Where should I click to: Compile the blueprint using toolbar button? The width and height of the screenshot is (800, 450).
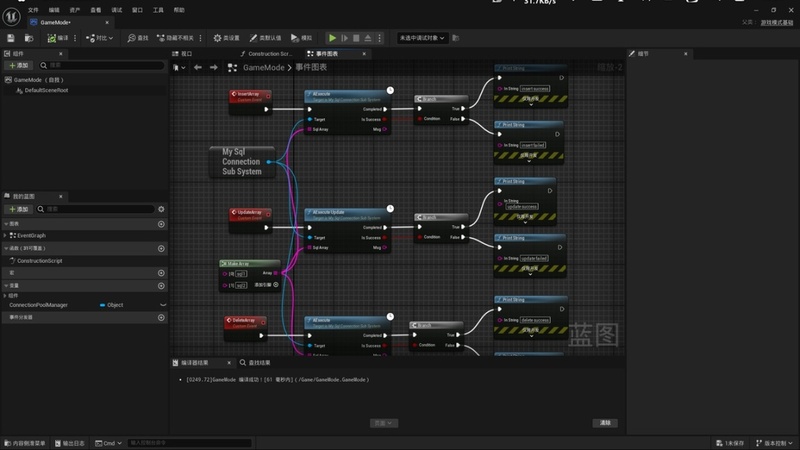(58, 38)
